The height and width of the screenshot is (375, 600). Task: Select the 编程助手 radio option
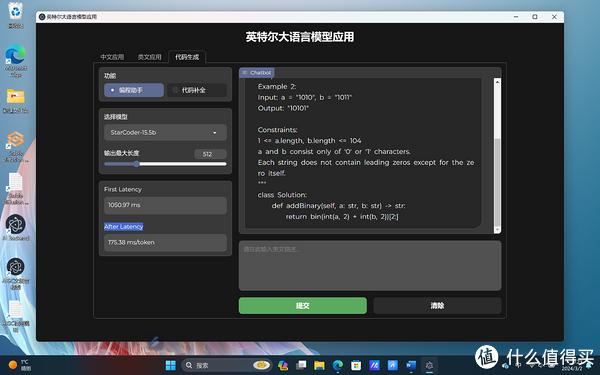[134, 90]
